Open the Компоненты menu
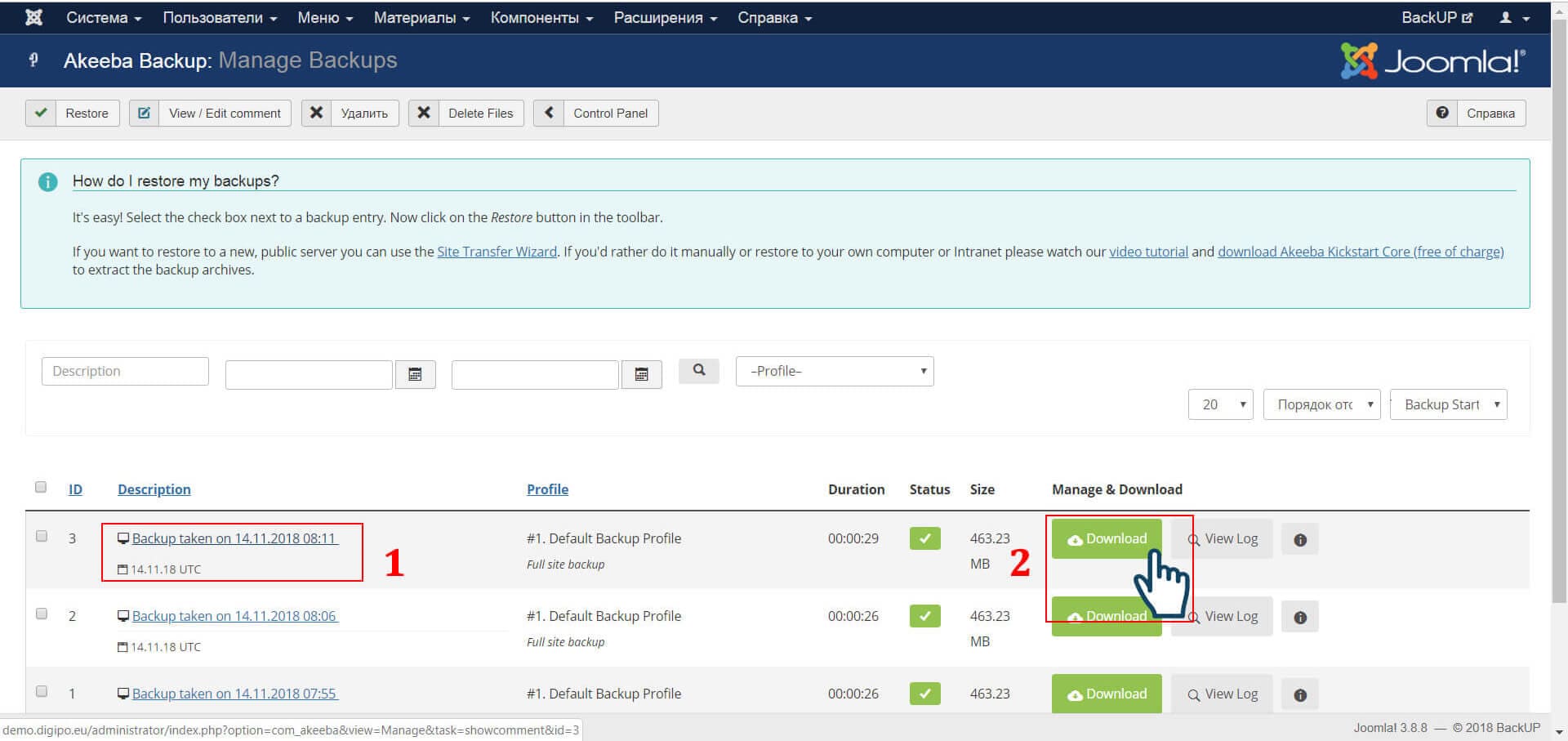 (541, 17)
